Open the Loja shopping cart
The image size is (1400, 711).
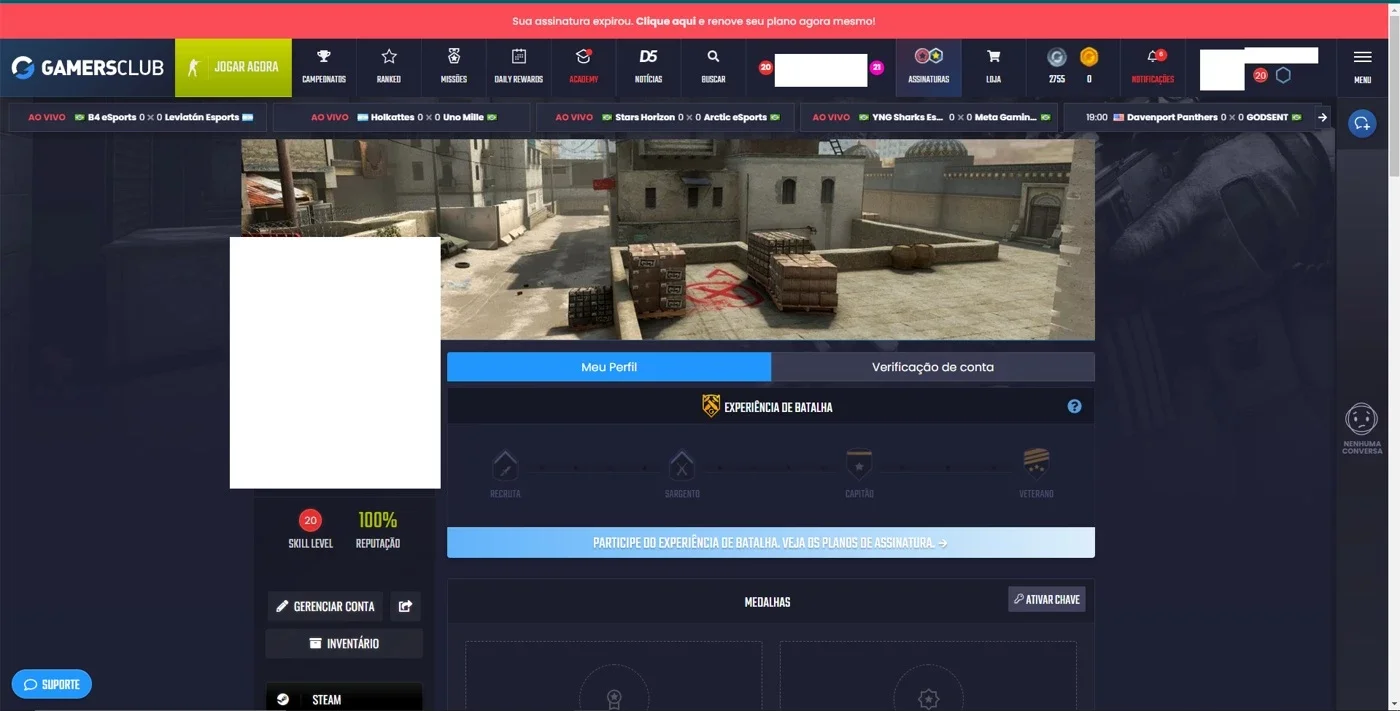(x=993, y=67)
